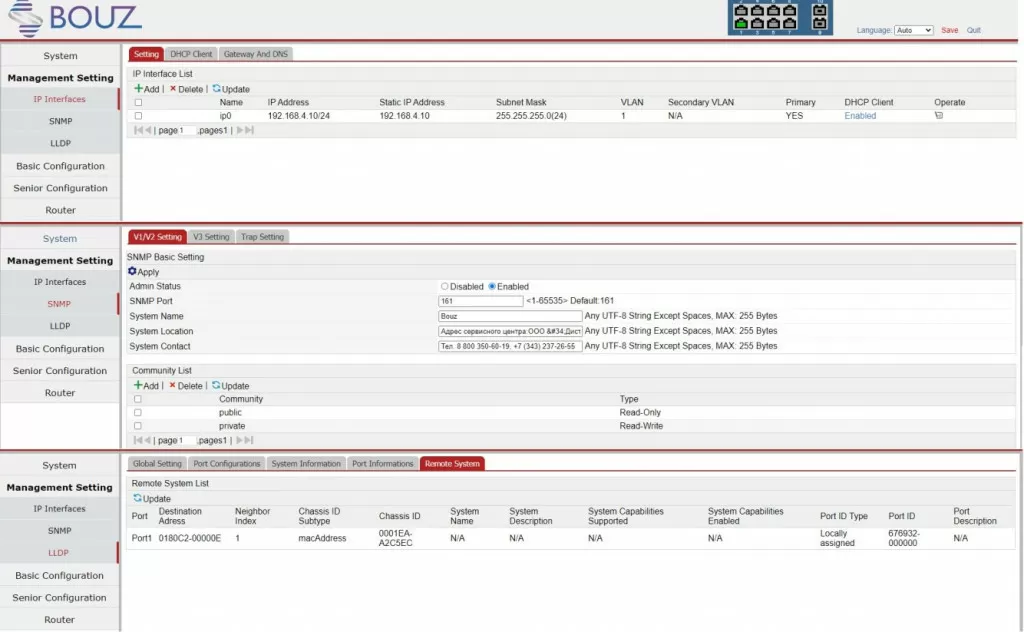Screen dimensions: 1024x632
Task: Click the SNMP Port input field
Action: pos(481,301)
